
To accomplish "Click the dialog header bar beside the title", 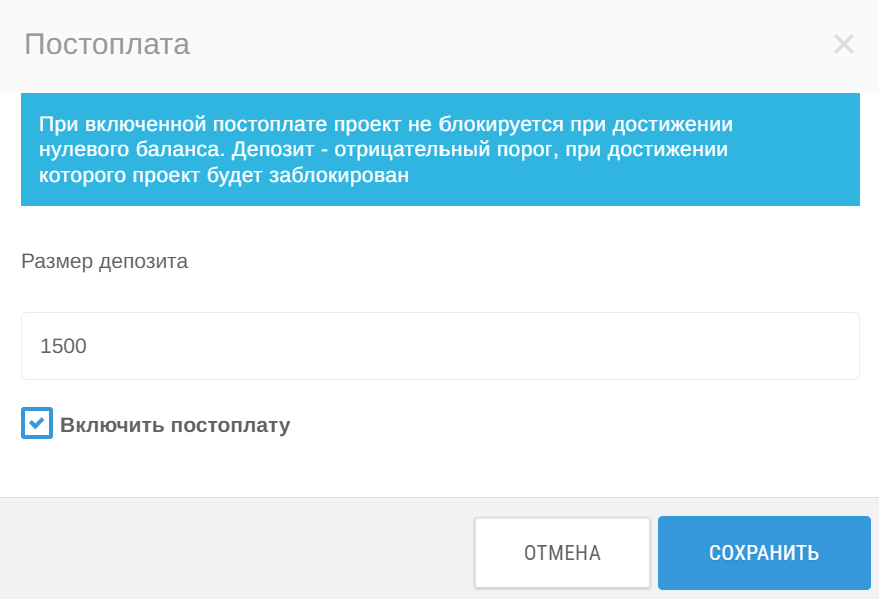I will pos(500,44).
